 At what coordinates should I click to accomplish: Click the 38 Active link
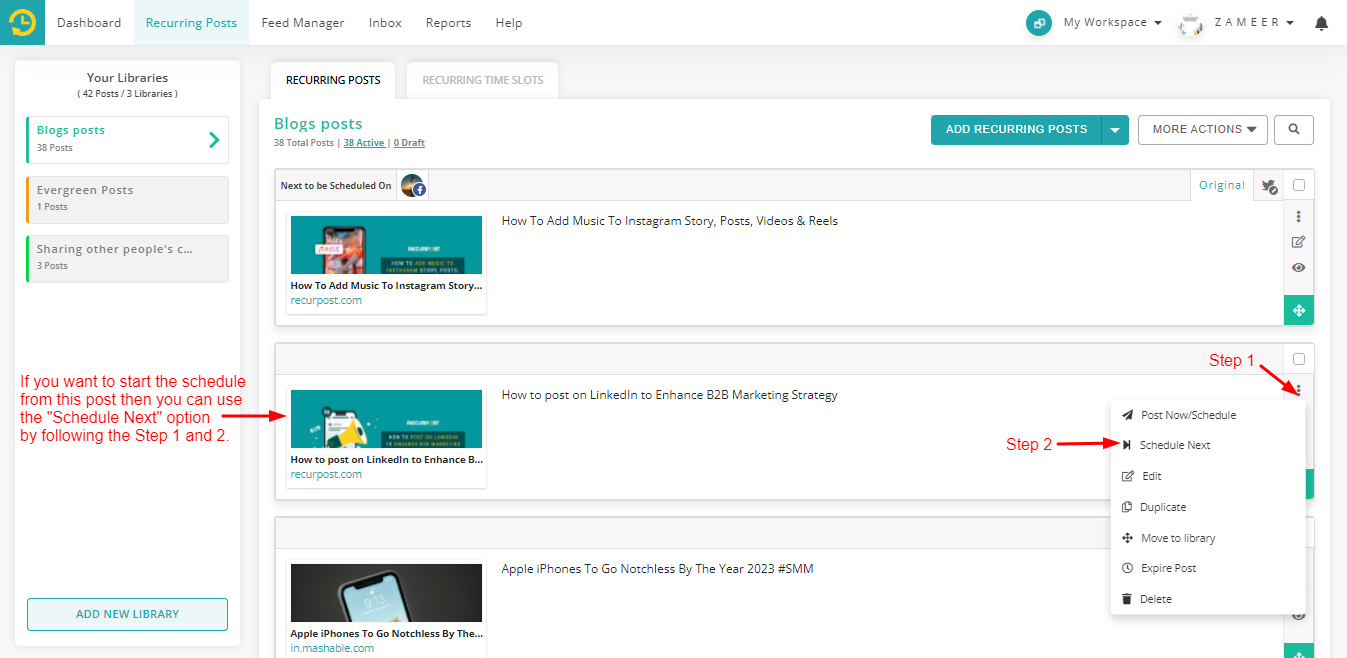coord(364,143)
